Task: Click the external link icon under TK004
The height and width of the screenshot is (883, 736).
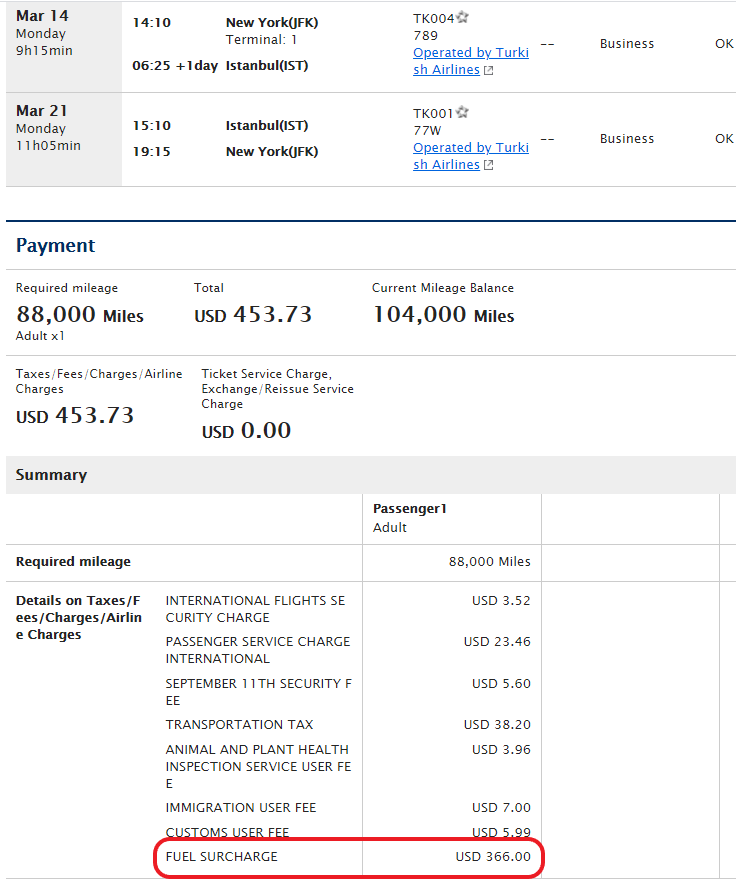Action: 489,70
